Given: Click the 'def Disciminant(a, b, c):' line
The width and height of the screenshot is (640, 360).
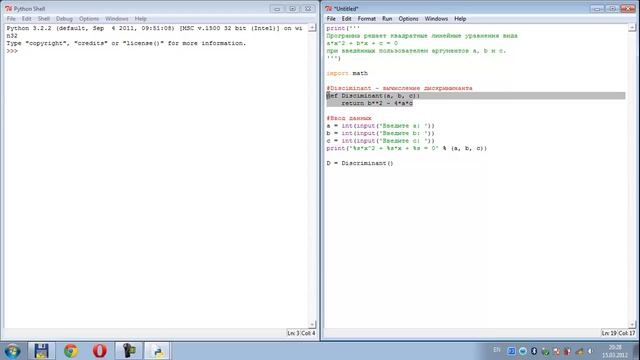Looking at the screenshot, I should click(373, 96).
